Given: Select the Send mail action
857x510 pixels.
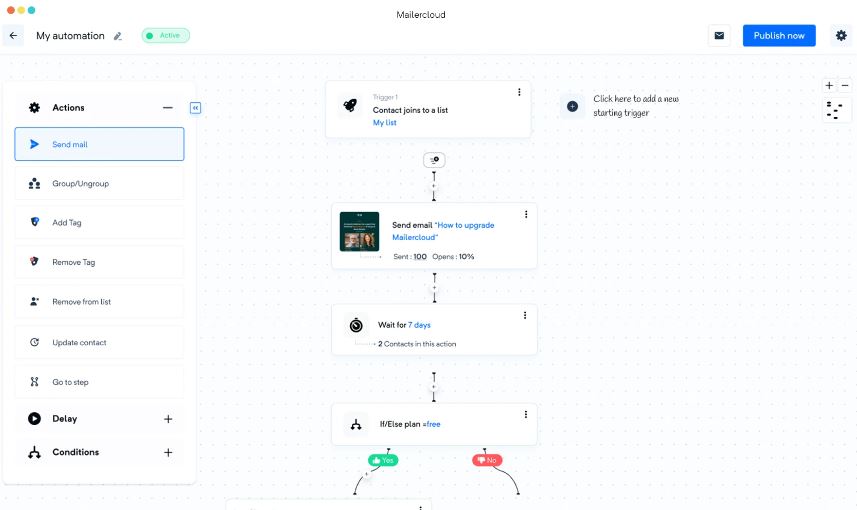Looking at the screenshot, I should point(99,144).
